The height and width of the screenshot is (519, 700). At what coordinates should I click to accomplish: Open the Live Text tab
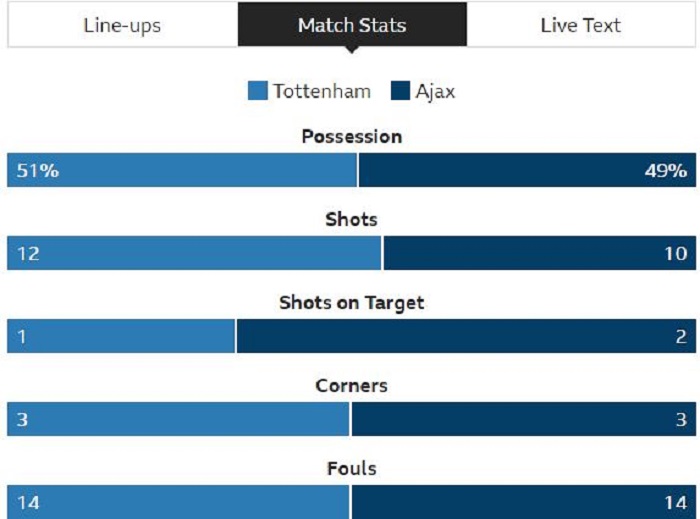point(580,25)
